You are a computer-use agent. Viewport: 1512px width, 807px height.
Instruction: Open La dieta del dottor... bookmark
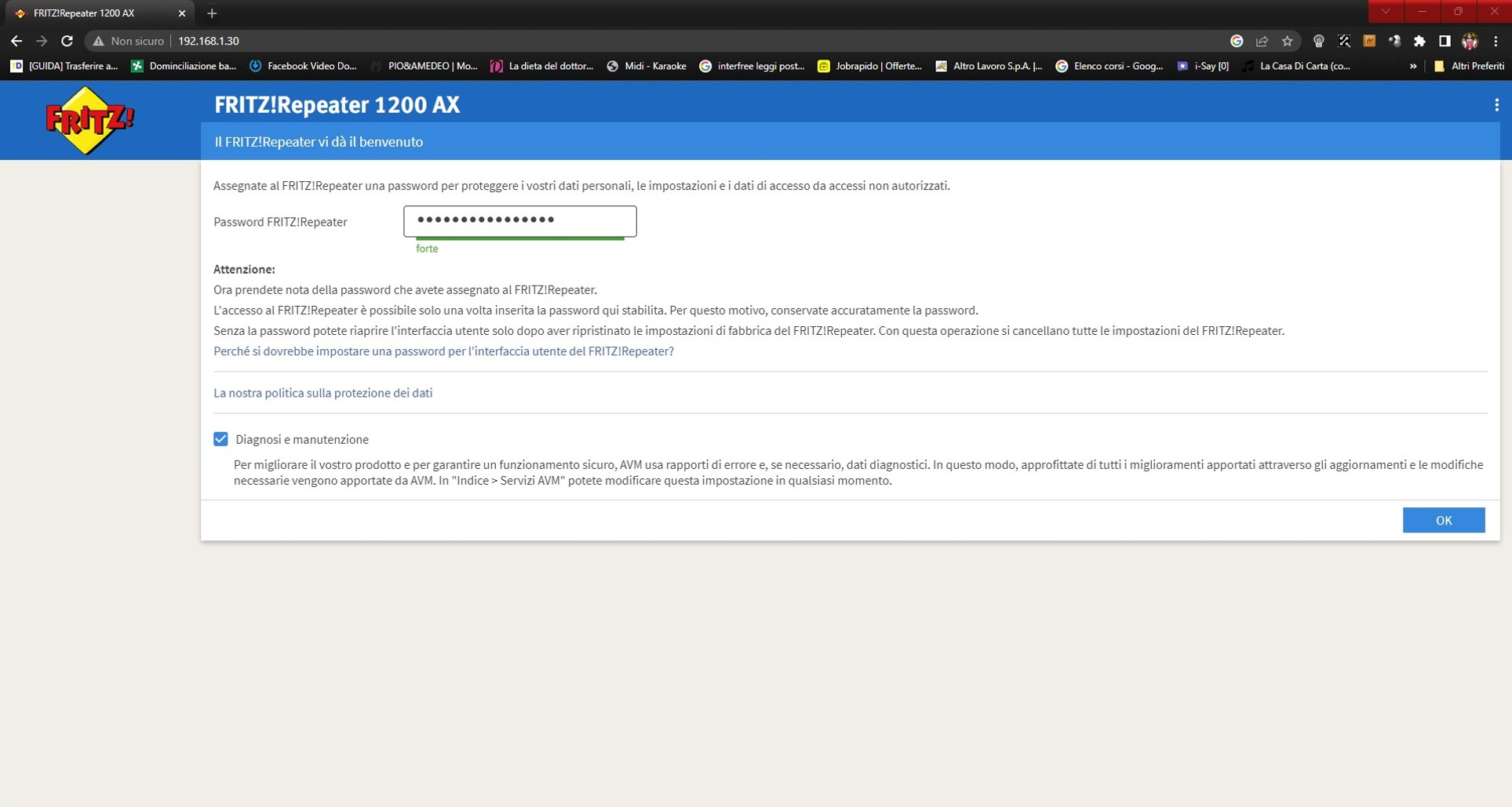coord(542,66)
